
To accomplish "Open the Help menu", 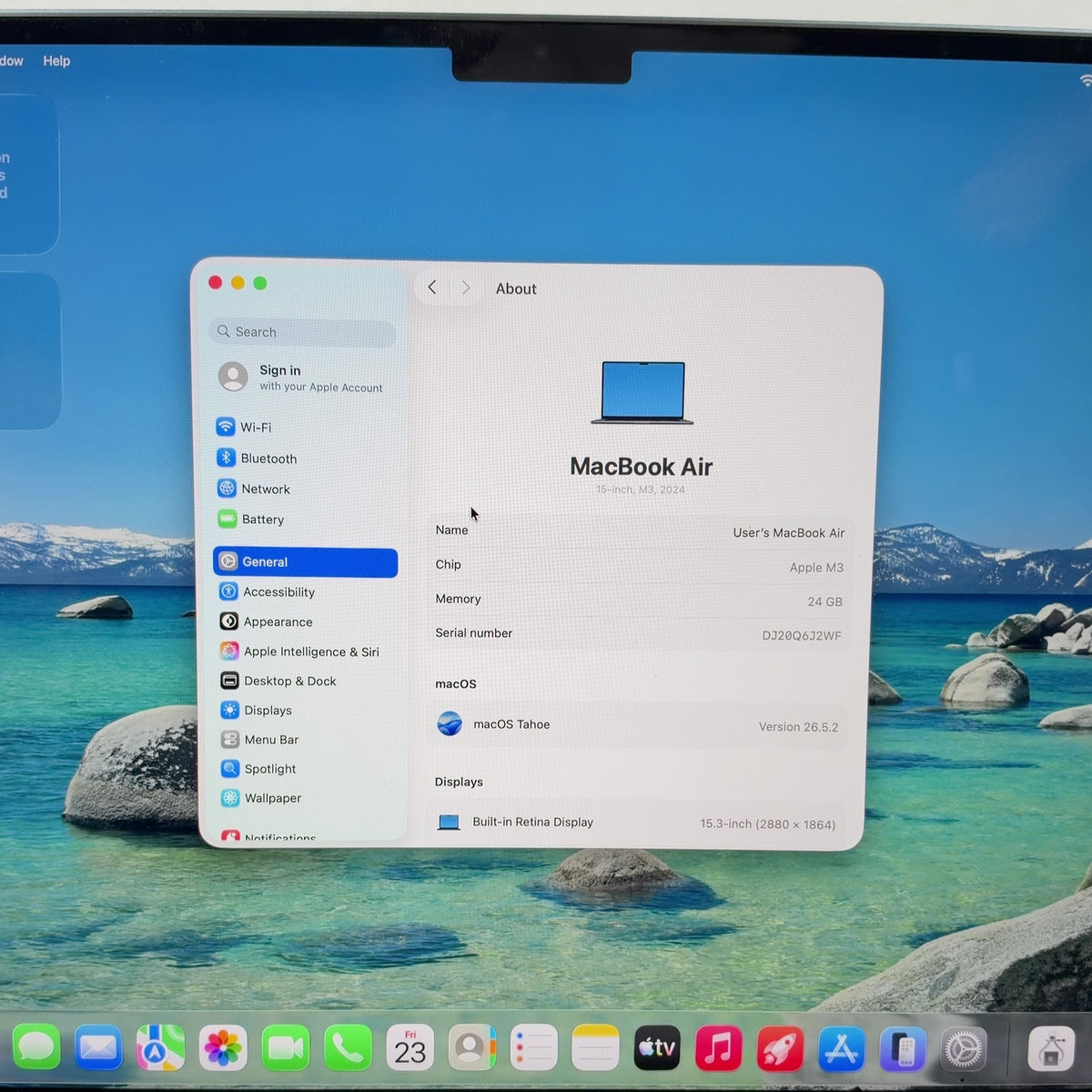I will pos(56,61).
